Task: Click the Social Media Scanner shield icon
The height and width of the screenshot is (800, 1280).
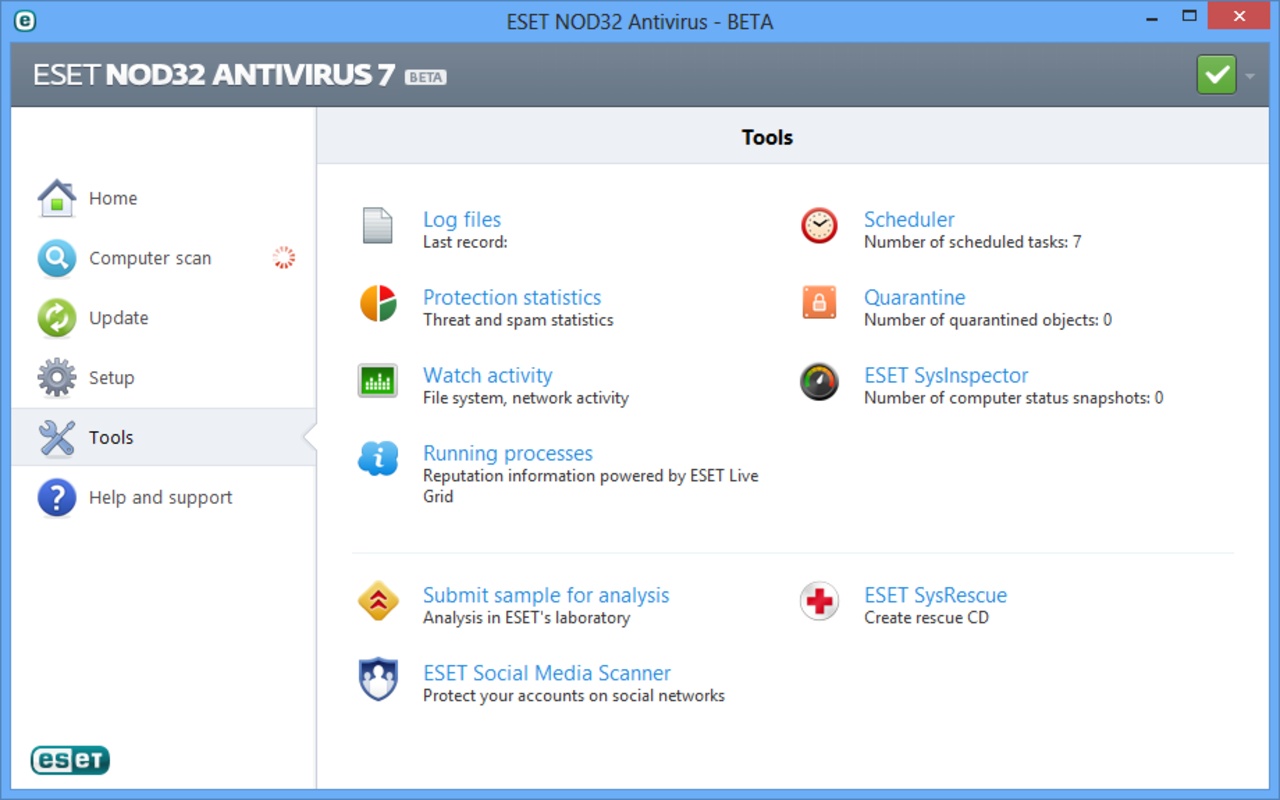Action: (x=378, y=679)
